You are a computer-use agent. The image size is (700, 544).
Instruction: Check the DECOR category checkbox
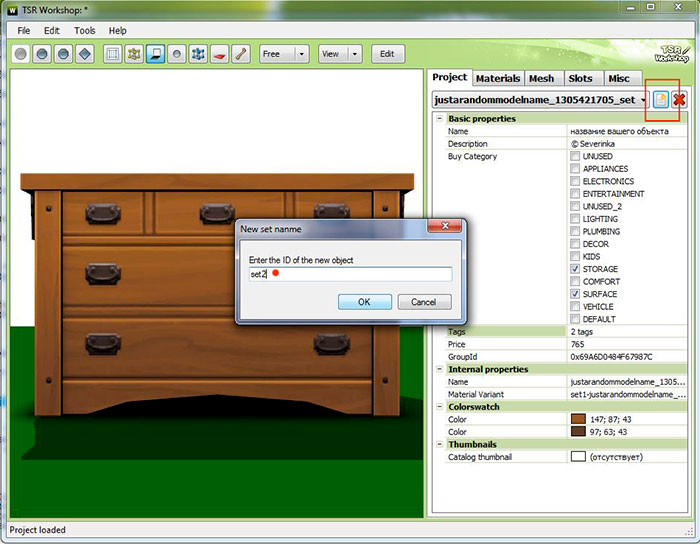(575, 244)
